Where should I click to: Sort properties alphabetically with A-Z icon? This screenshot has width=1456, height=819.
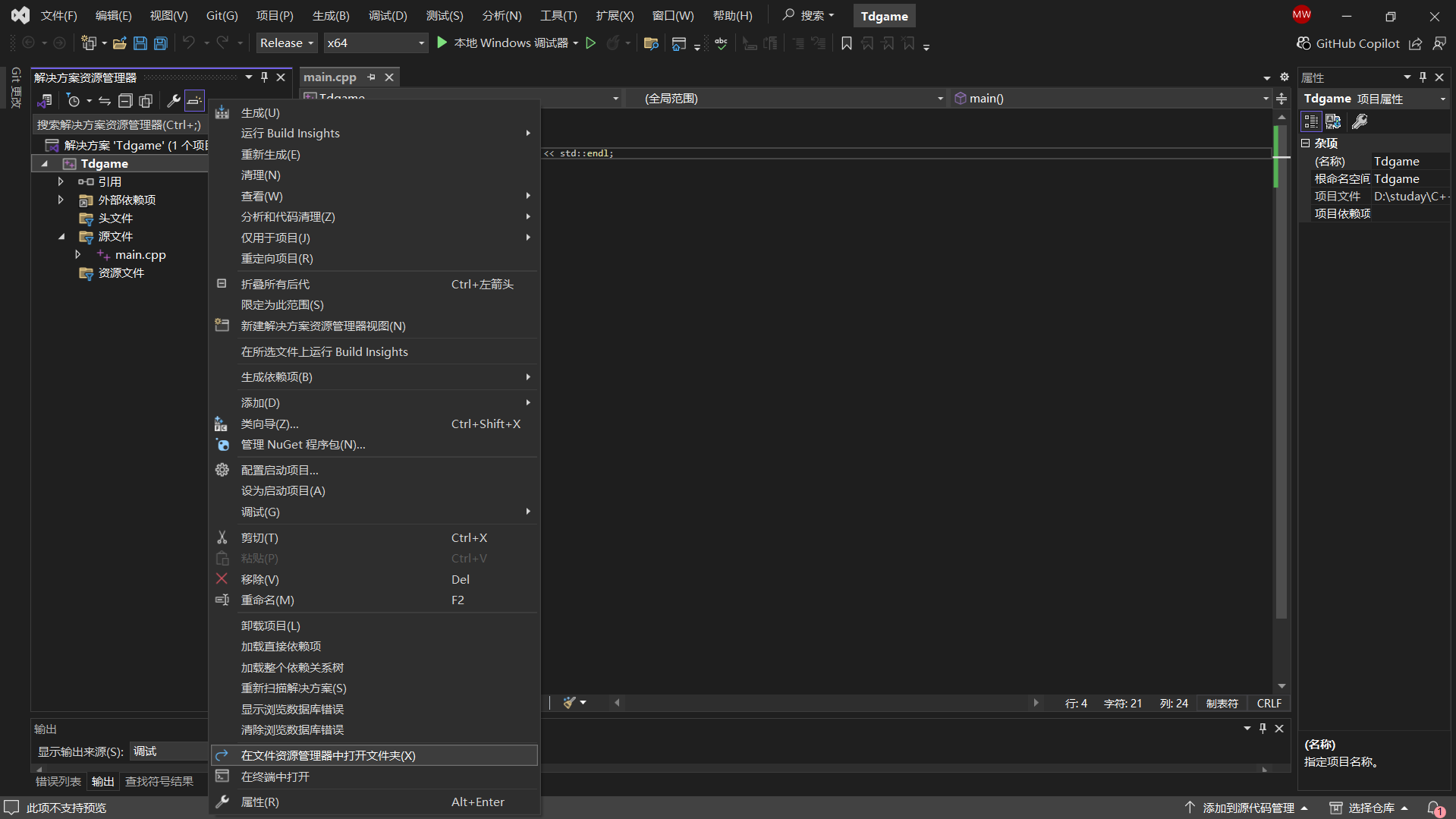1332,121
